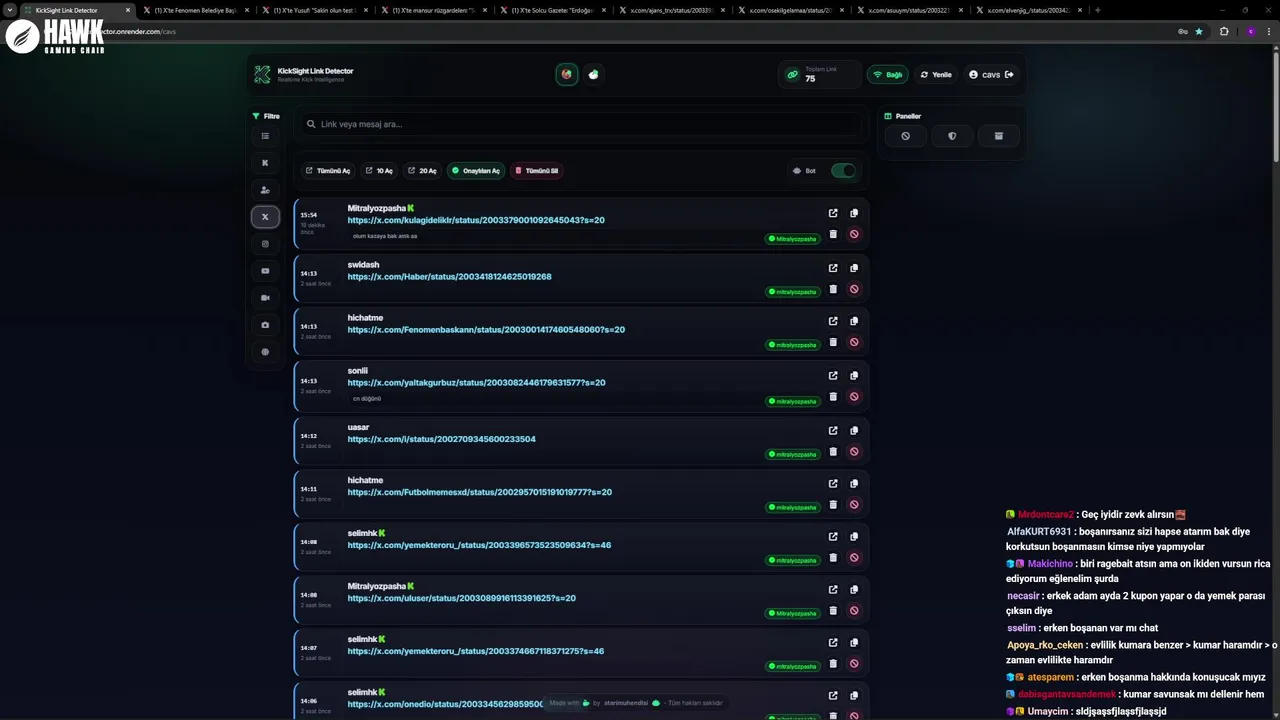
Task: Click the cloud icon in header
Action: click(594, 74)
